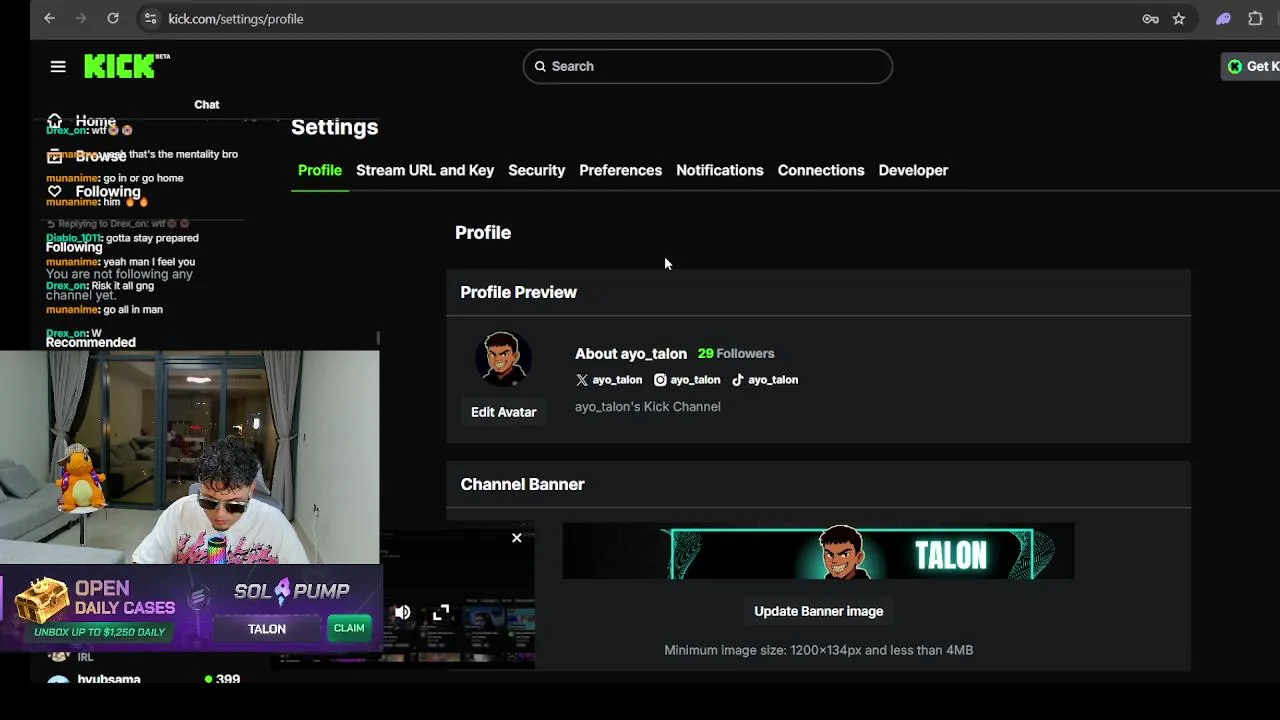
Task: Click the "ayo_talon's Kick Channel" bio text
Action: coord(647,407)
